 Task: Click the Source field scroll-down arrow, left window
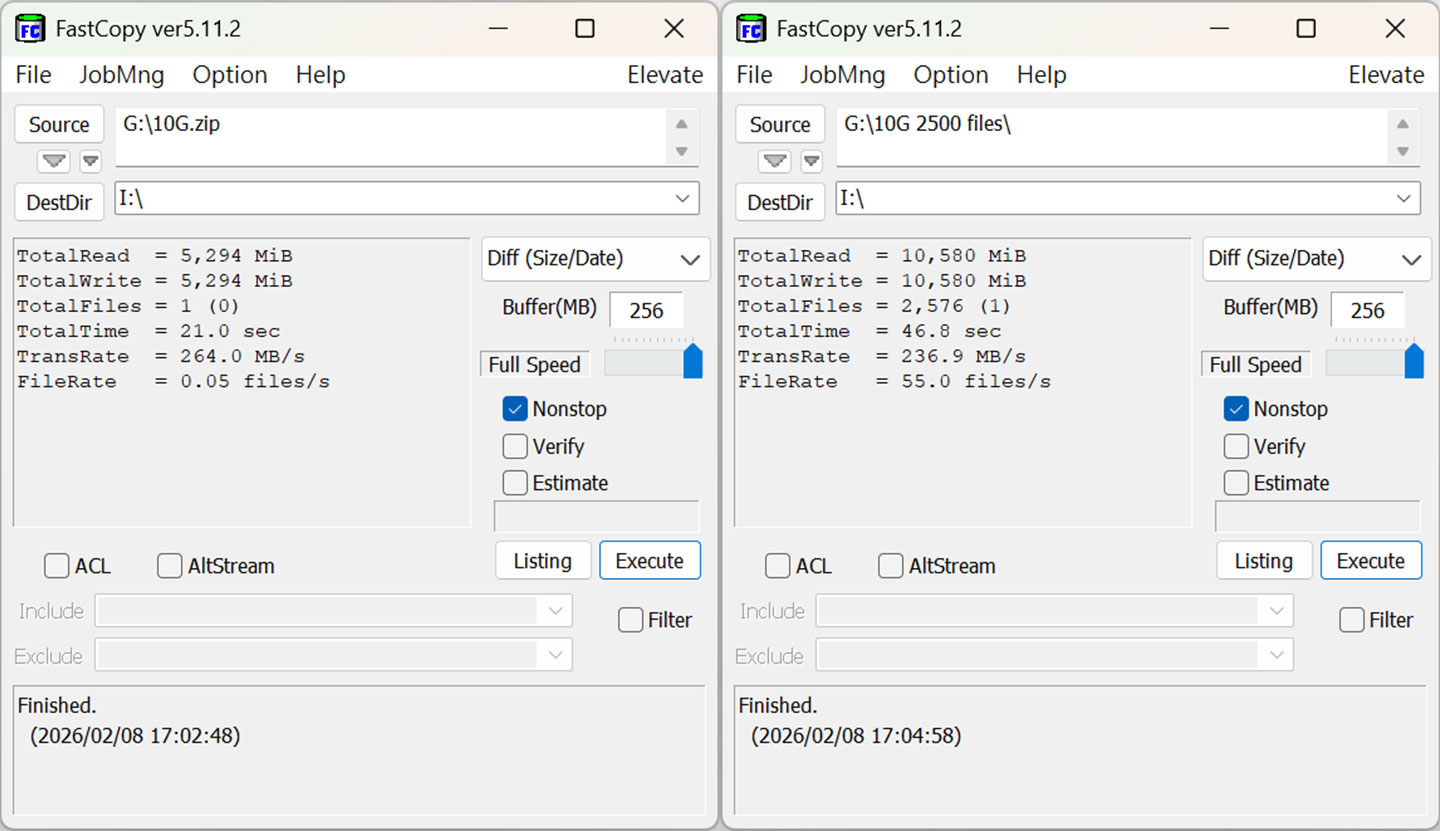681,152
